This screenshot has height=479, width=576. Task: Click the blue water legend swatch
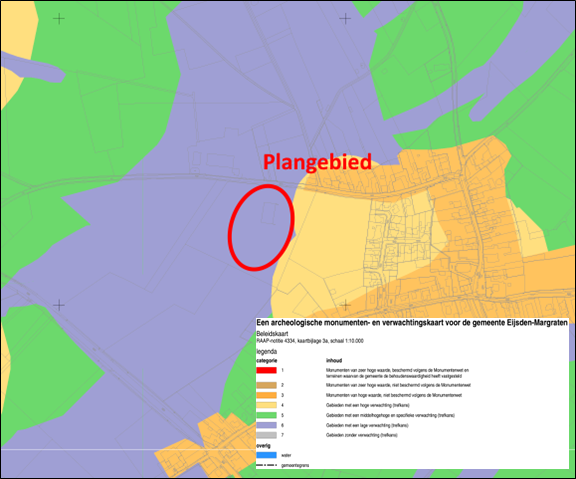(266, 455)
